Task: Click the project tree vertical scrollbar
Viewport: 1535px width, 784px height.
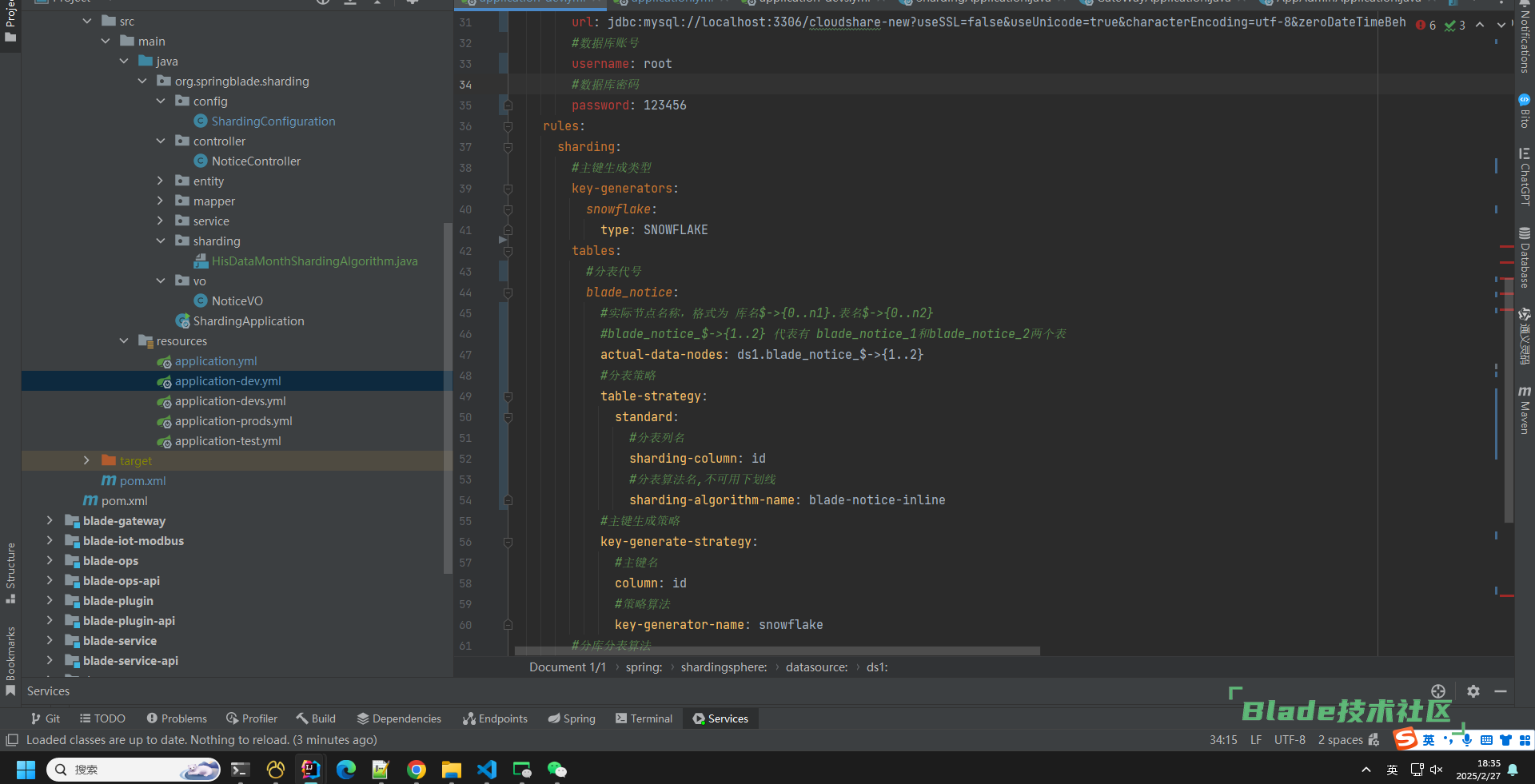Action: click(x=448, y=397)
